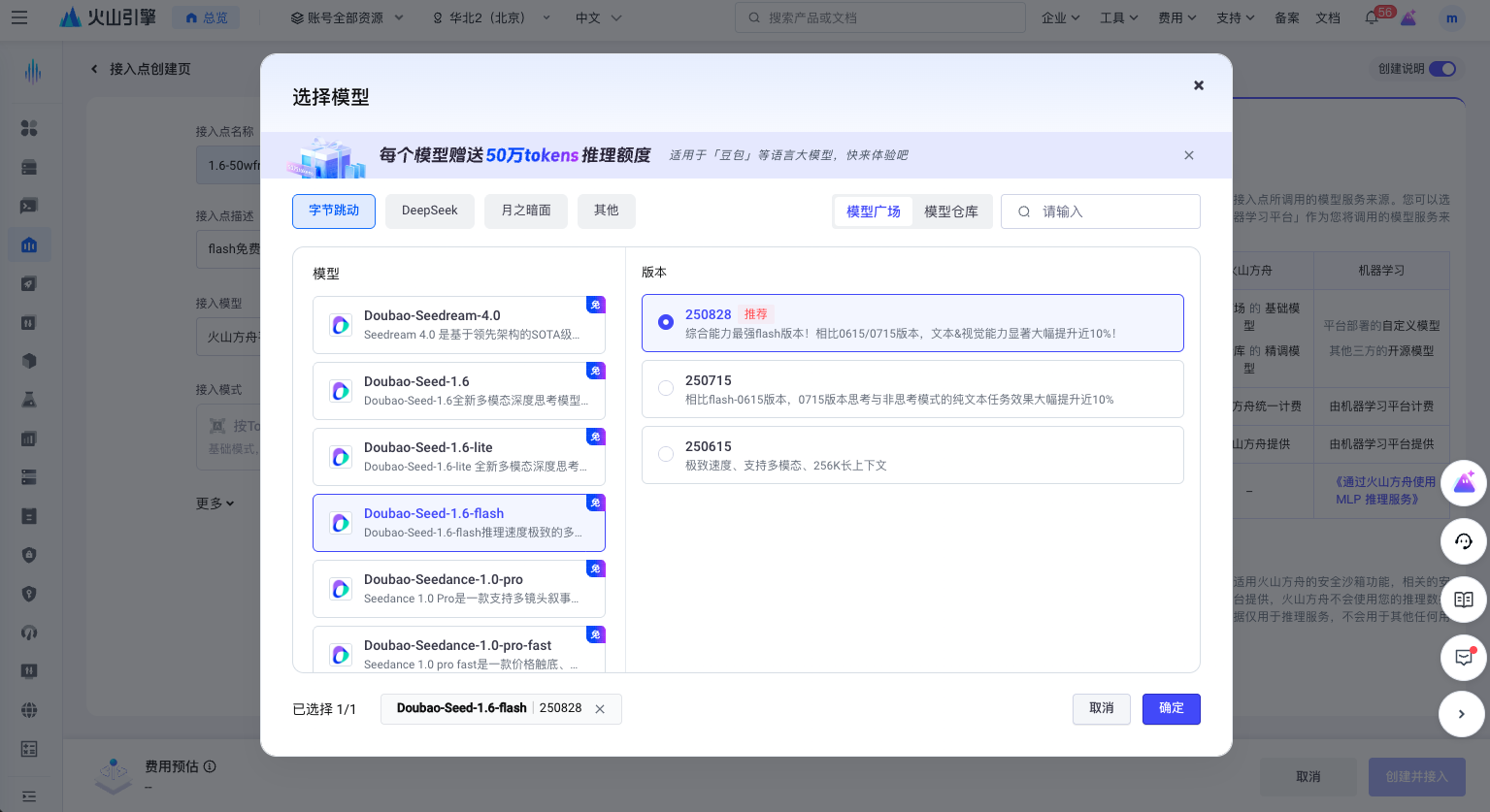This screenshot has height=812, width=1490.
Task: Expand the floating panel arrow button
Action: click(1462, 714)
